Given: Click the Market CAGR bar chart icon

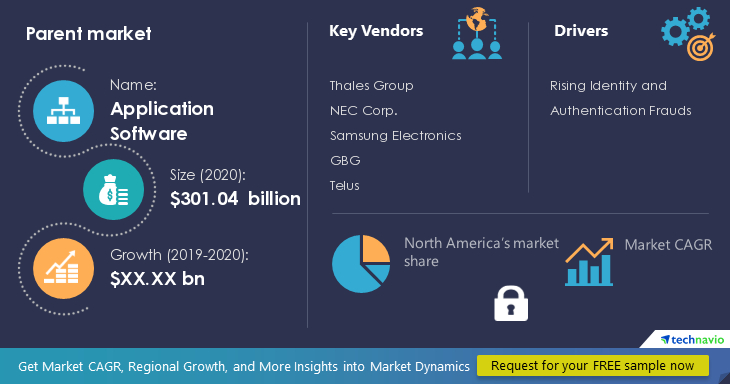Looking at the screenshot, I should tap(589, 262).
